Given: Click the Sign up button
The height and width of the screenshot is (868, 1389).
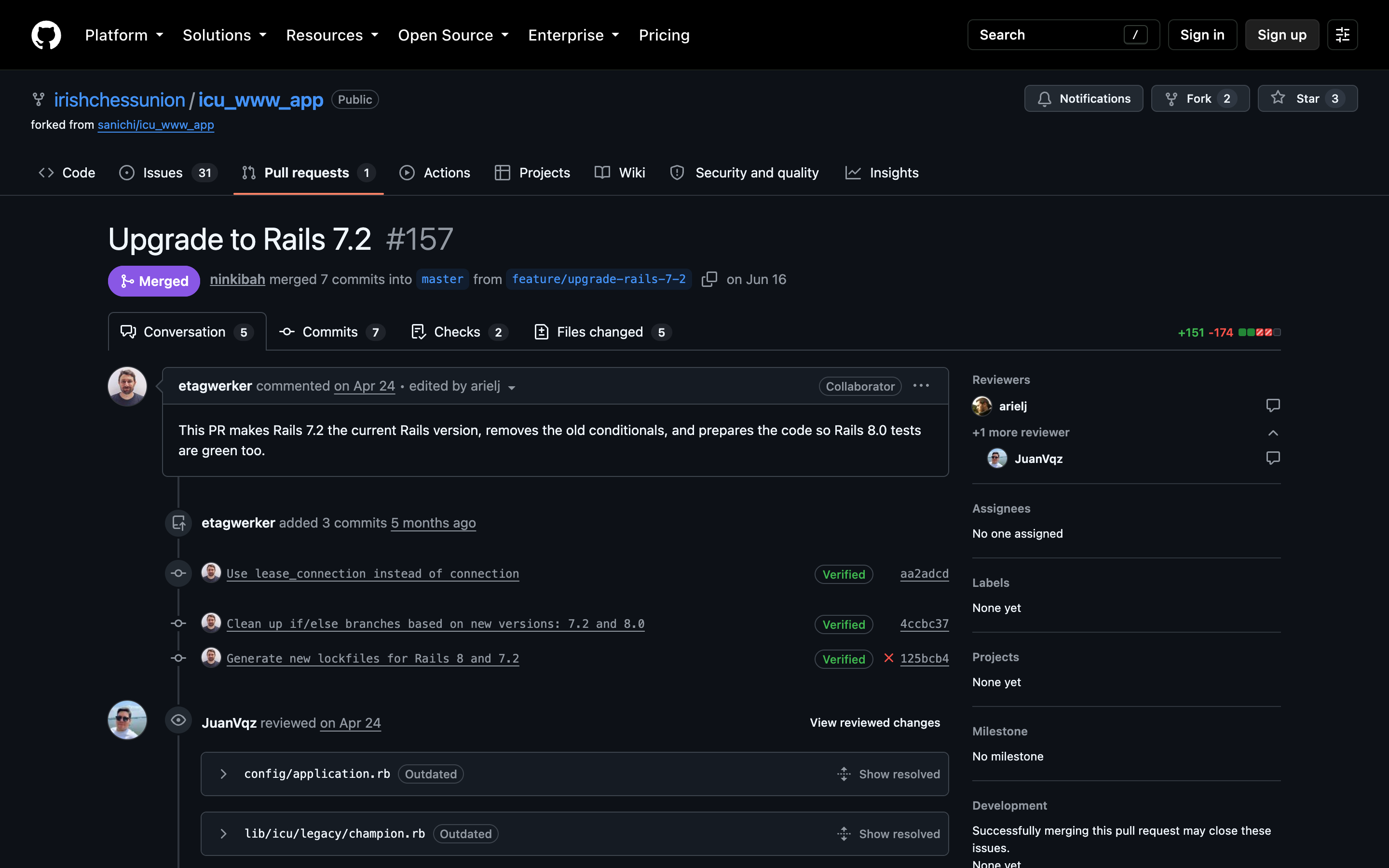Looking at the screenshot, I should pos(1281,35).
